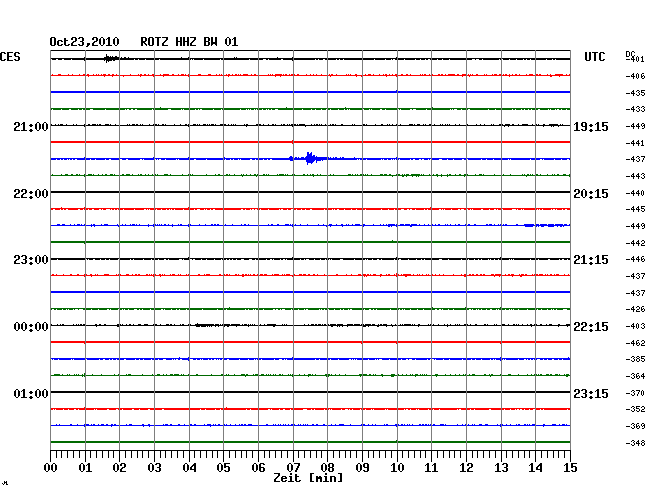The image size is (650, 494).
Task: Click the 12 minute axis tick label
Action: (466, 468)
